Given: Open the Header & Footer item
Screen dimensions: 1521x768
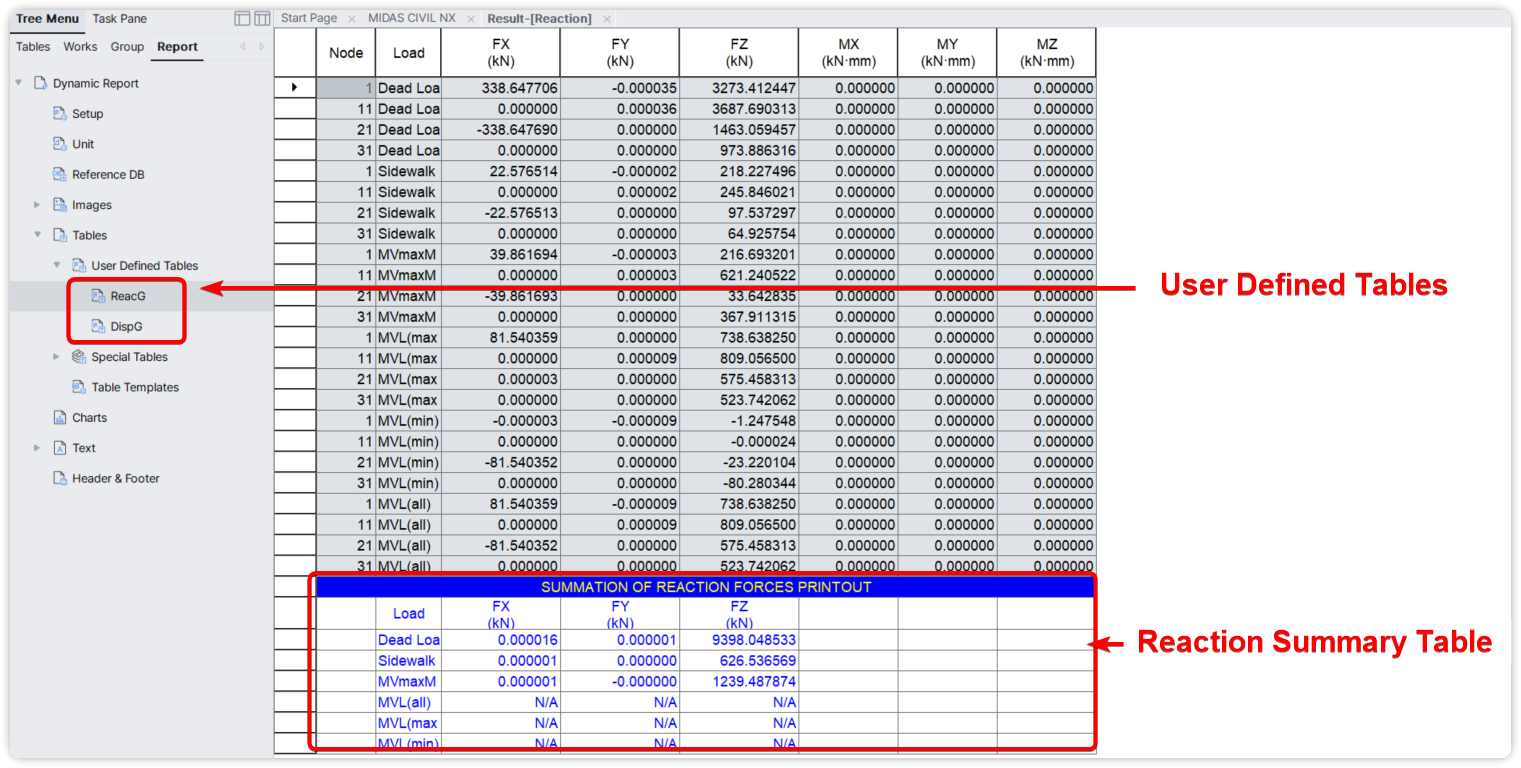Looking at the screenshot, I should (x=115, y=478).
